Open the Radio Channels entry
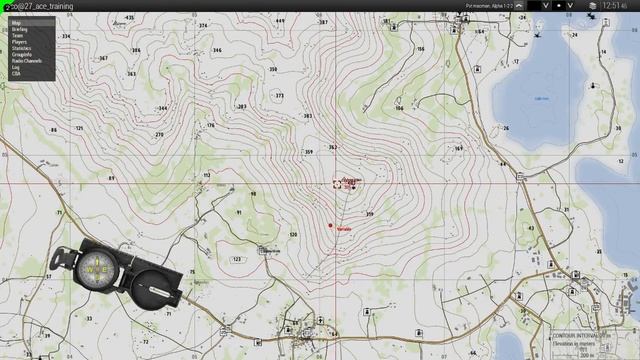 [x=27, y=61]
